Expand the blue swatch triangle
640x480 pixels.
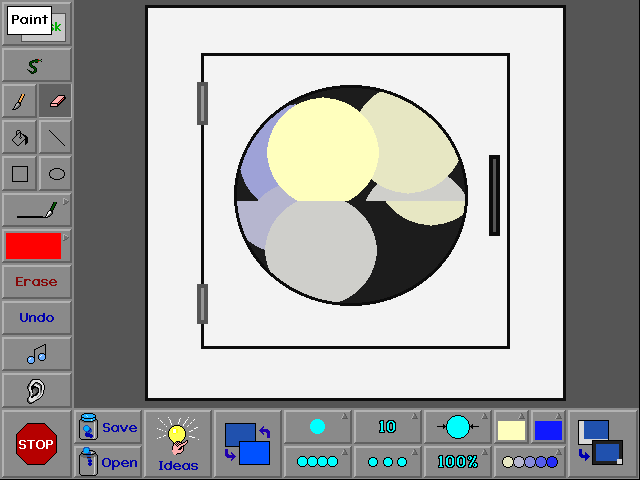coord(559,416)
